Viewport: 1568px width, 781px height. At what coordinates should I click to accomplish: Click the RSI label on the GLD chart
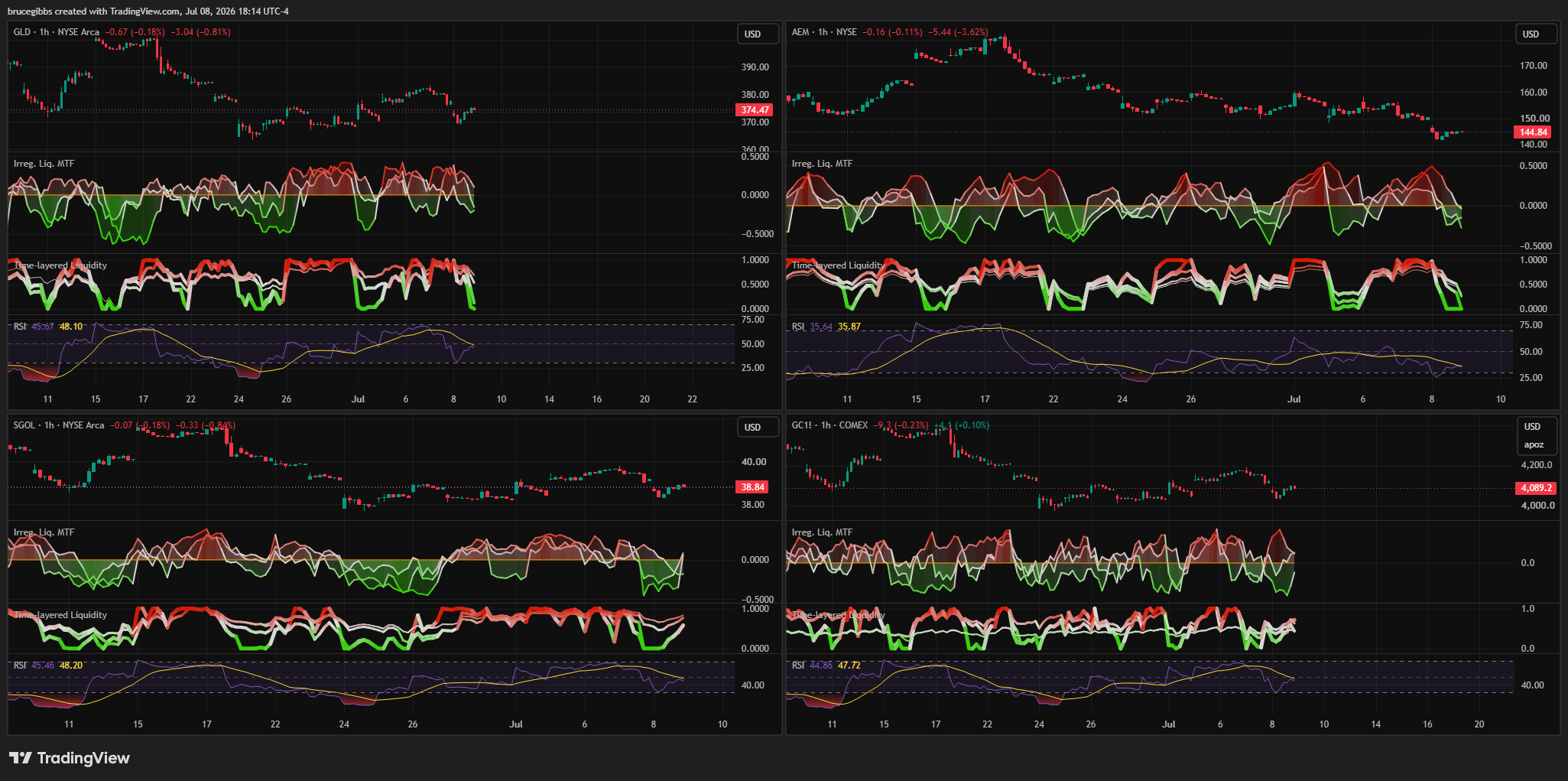click(20, 327)
